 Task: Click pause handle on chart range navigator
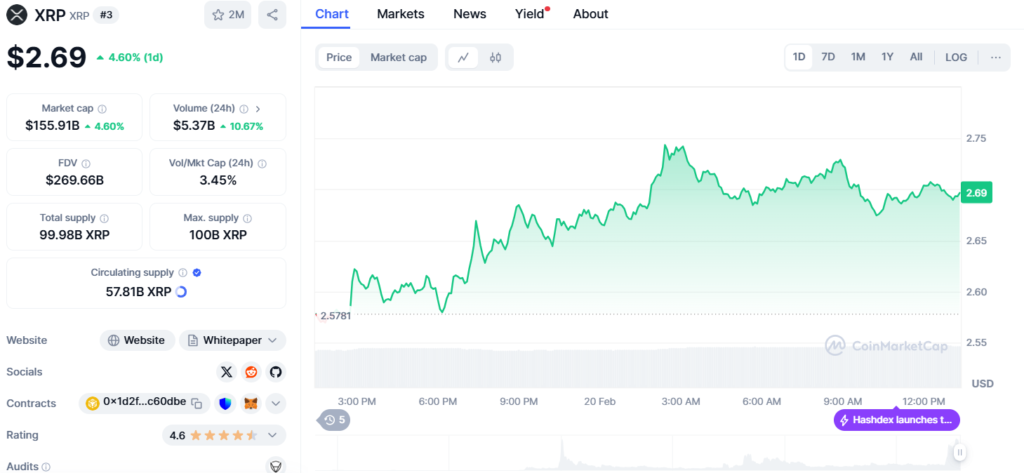point(959,452)
